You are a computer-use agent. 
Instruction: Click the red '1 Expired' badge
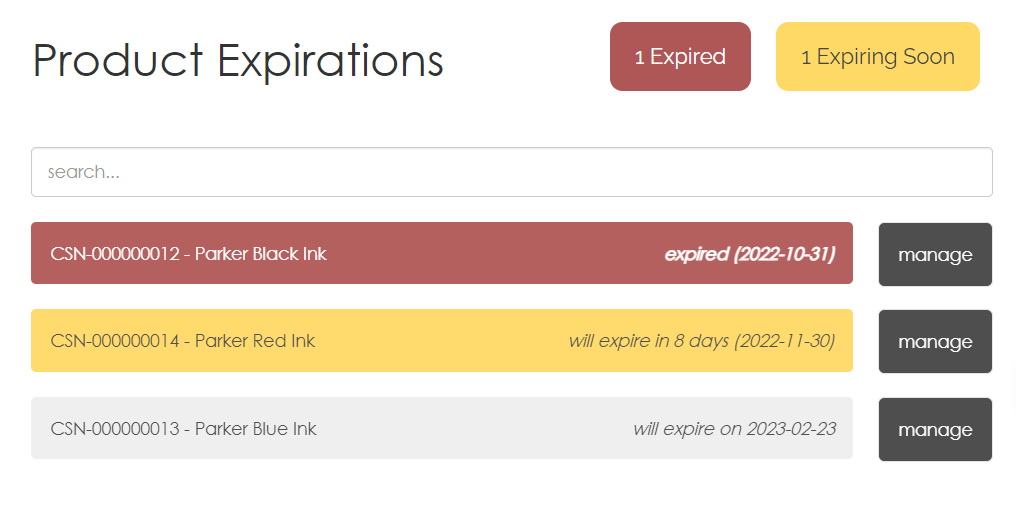[x=680, y=57]
